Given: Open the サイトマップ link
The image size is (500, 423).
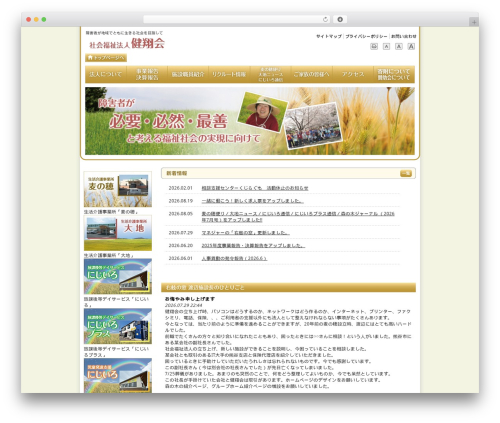Looking at the screenshot, I should [x=329, y=36].
